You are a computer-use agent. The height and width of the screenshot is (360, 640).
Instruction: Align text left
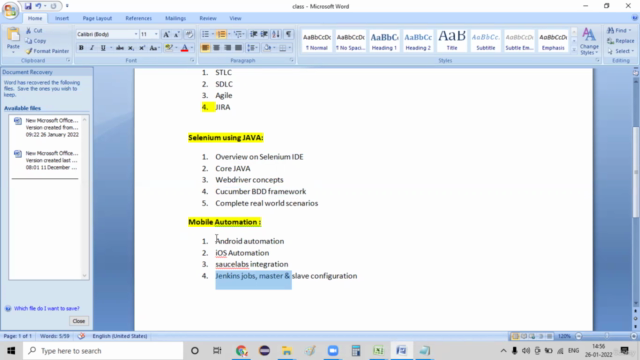pos(205,48)
